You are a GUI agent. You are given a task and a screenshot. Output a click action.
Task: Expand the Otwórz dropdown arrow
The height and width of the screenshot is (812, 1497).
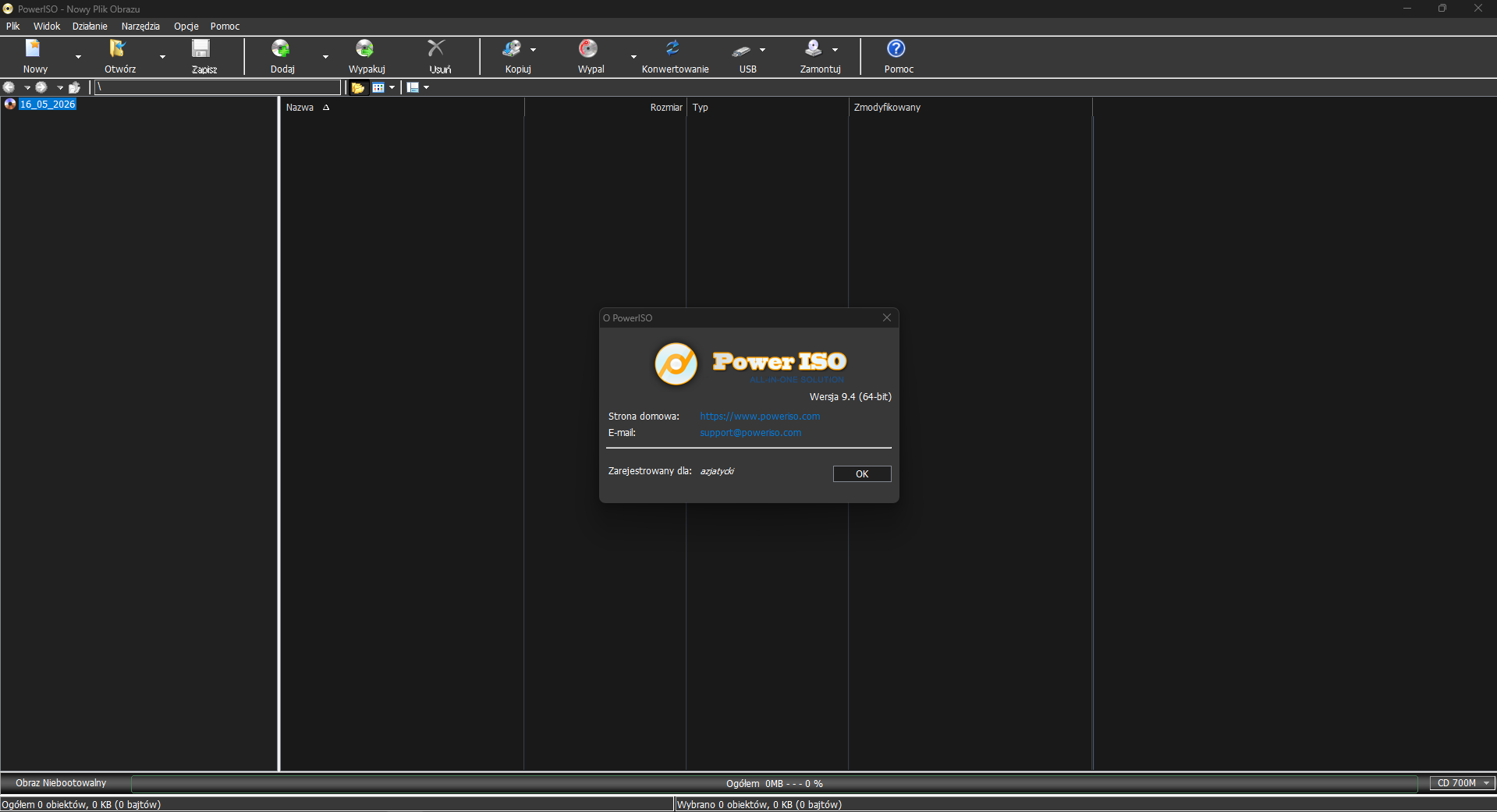coord(162,57)
